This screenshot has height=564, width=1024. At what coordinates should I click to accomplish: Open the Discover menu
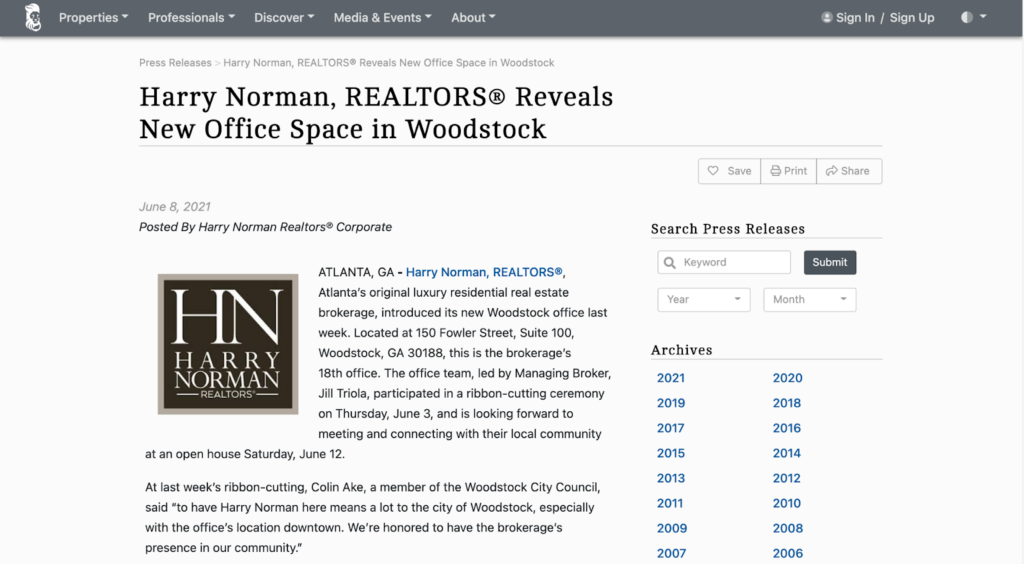click(284, 18)
